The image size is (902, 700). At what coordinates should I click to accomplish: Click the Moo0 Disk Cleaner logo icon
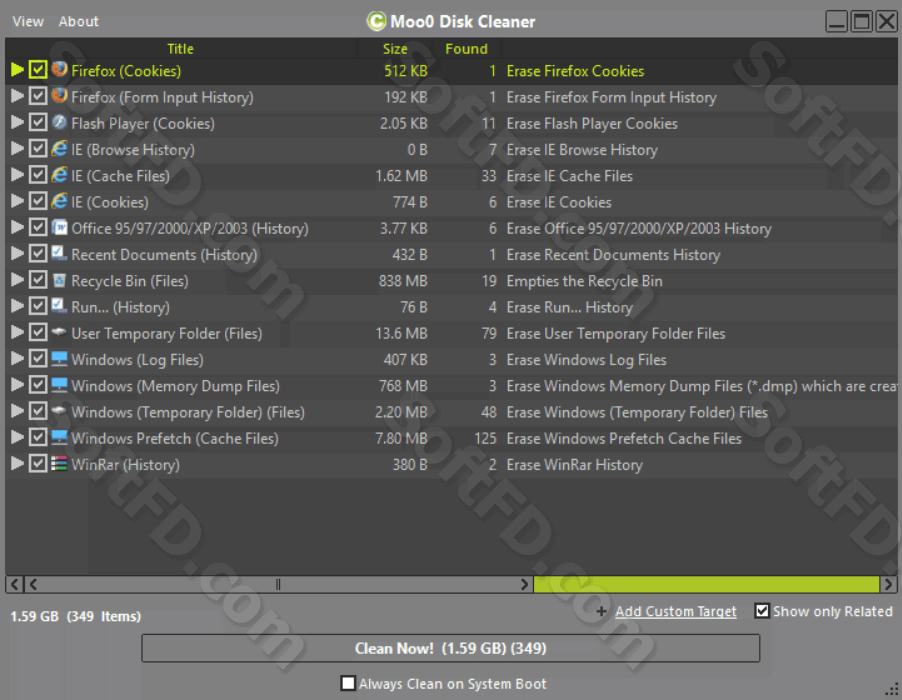[x=376, y=21]
